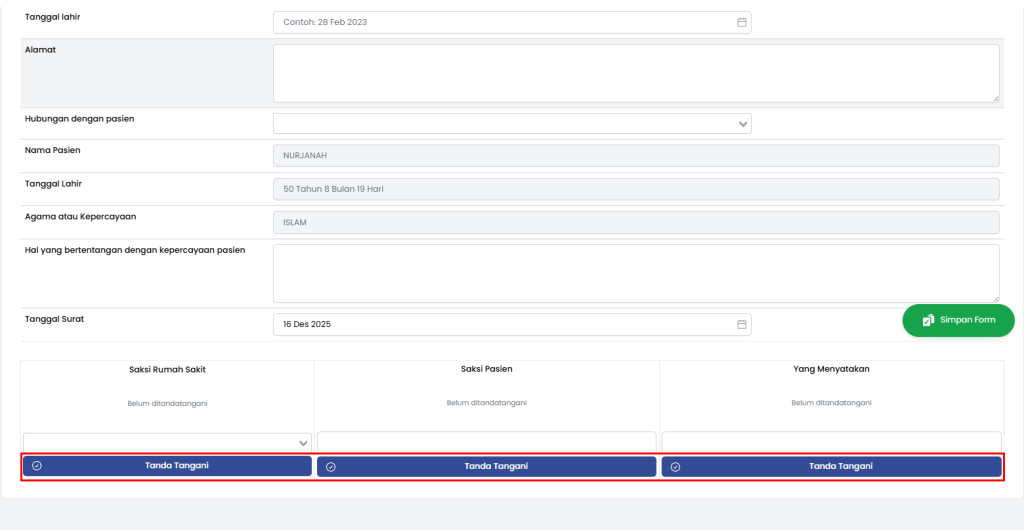Click the Tanggal lahir date input
Viewport: 1024px width, 530px height.
[x=500, y=22]
